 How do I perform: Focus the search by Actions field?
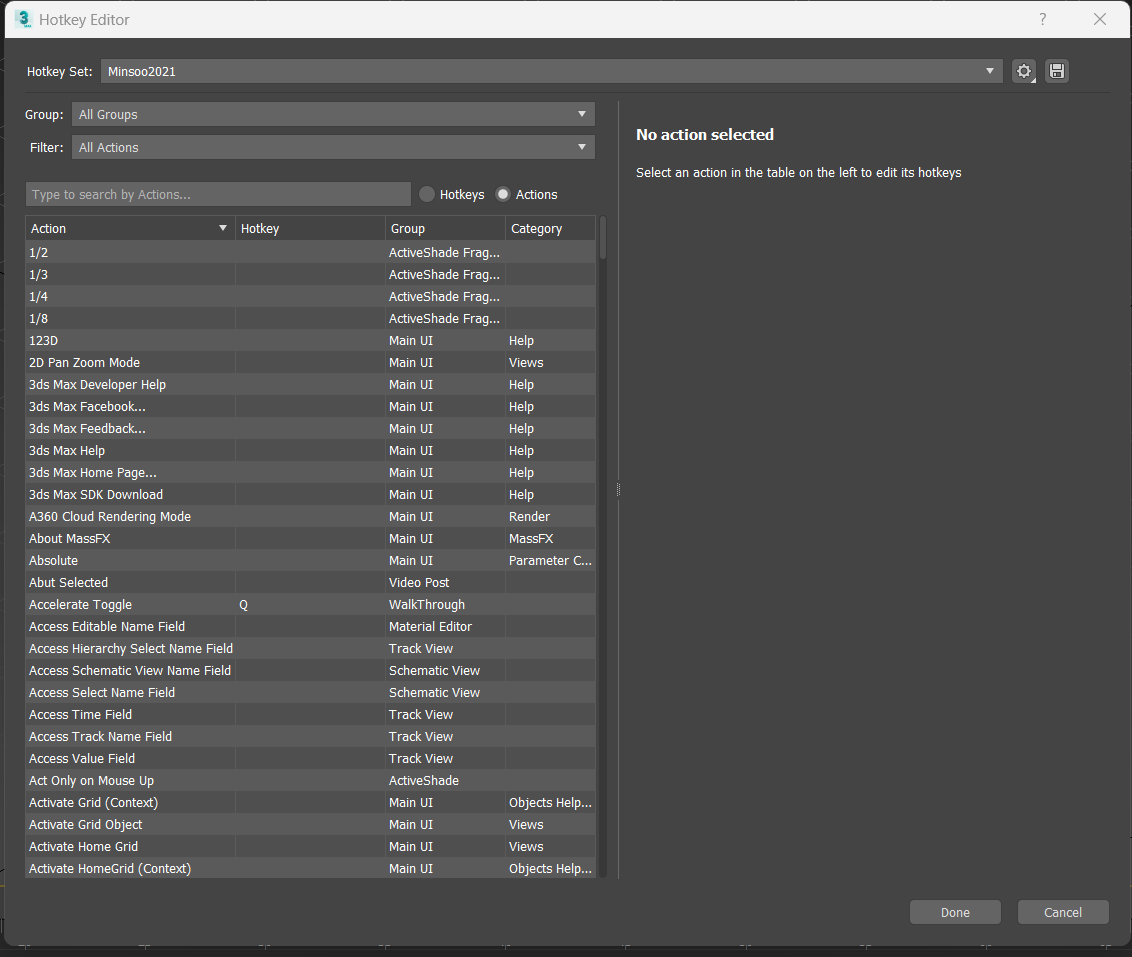coord(218,194)
